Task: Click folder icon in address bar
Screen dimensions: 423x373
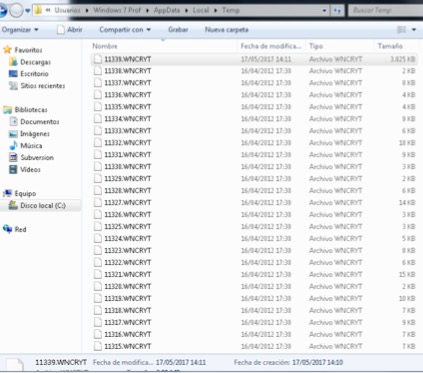Action: click(x=38, y=10)
